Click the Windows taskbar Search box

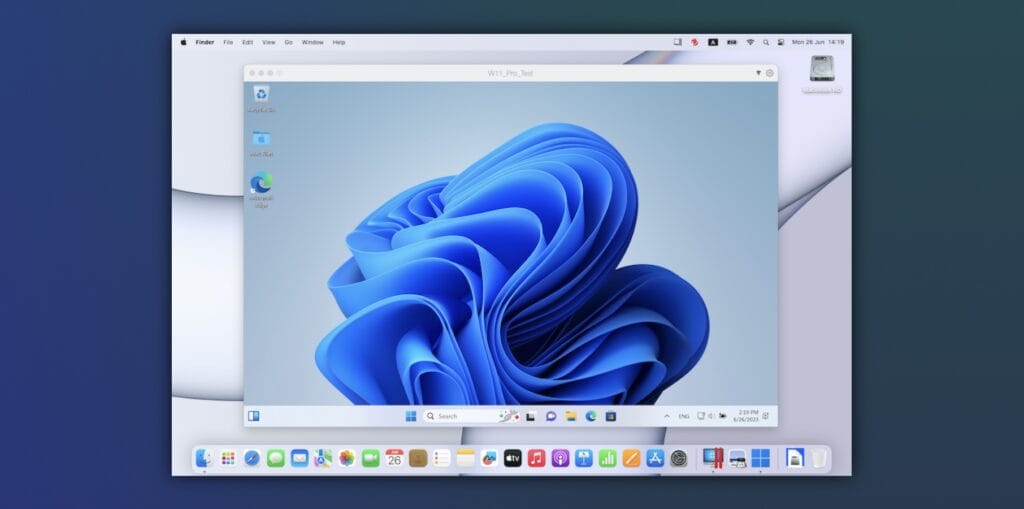pos(462,416)
